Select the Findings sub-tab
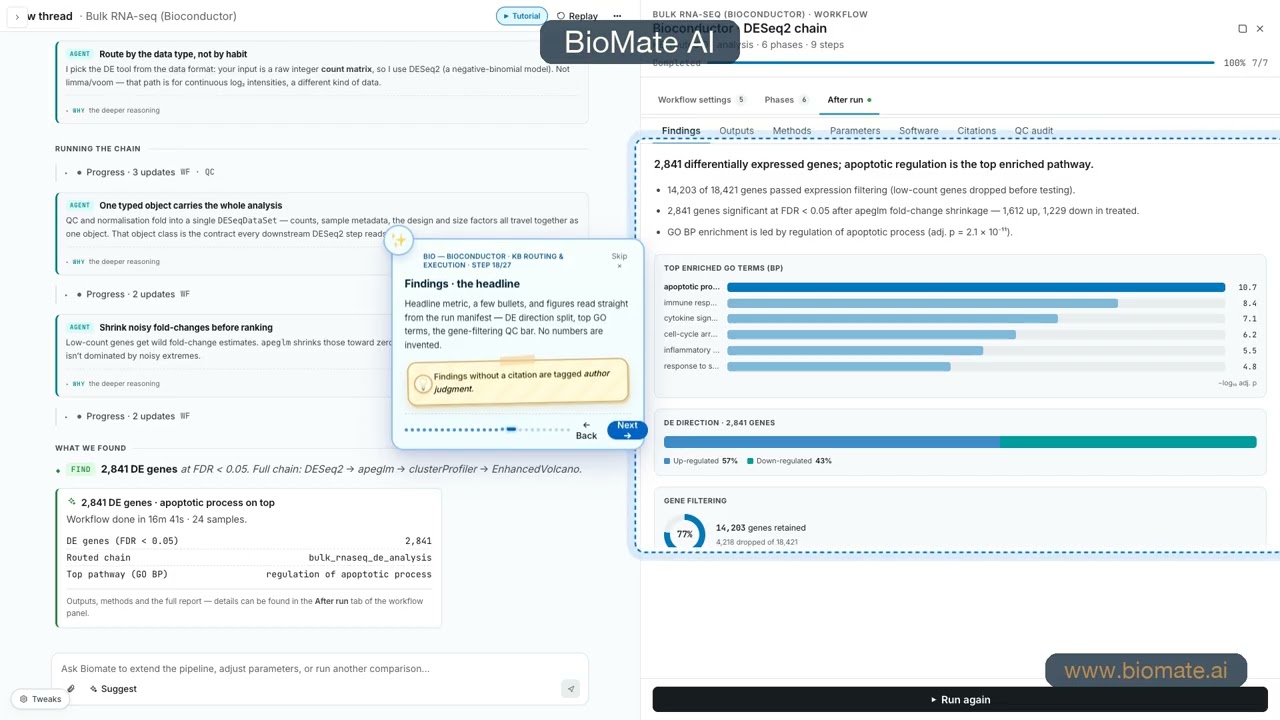Viewport: 1280px width, 720px height. (x=681, y=131)
